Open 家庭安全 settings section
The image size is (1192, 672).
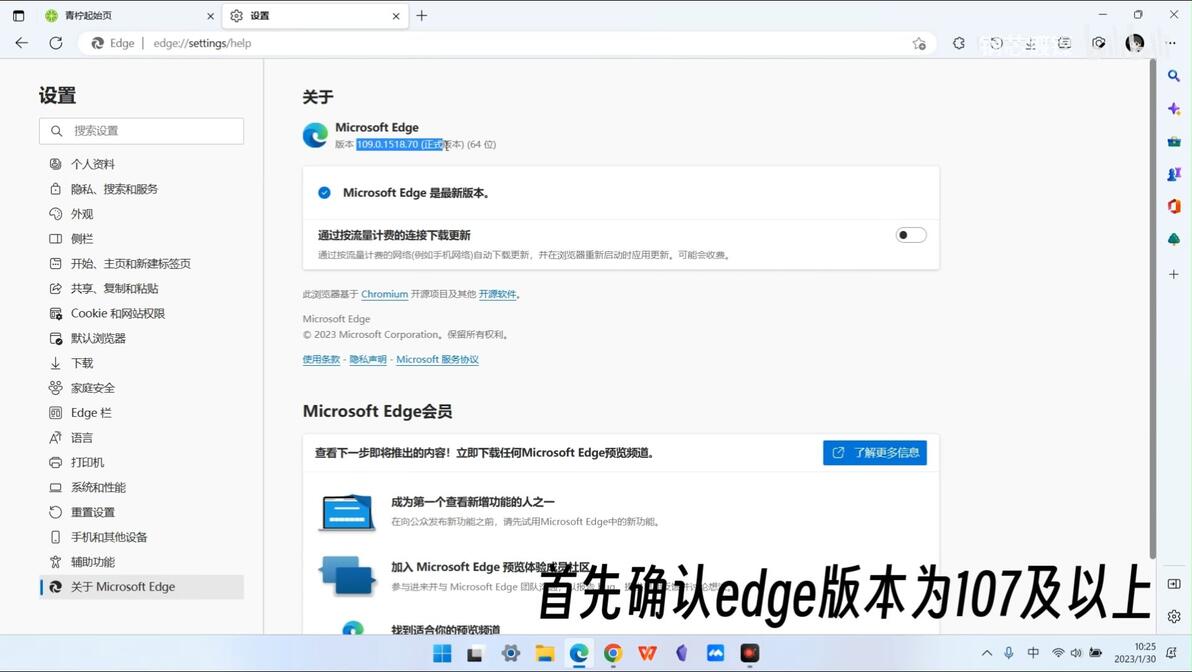141,388
